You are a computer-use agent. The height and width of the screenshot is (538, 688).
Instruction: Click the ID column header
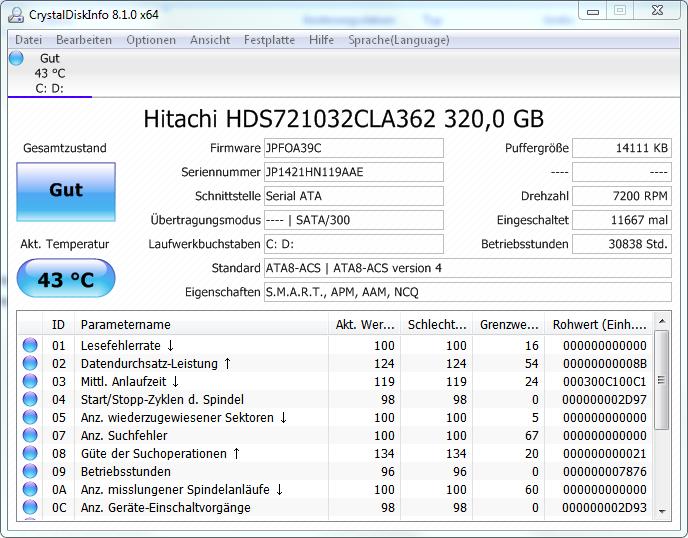pyautogui.click(x=58, y=324)
